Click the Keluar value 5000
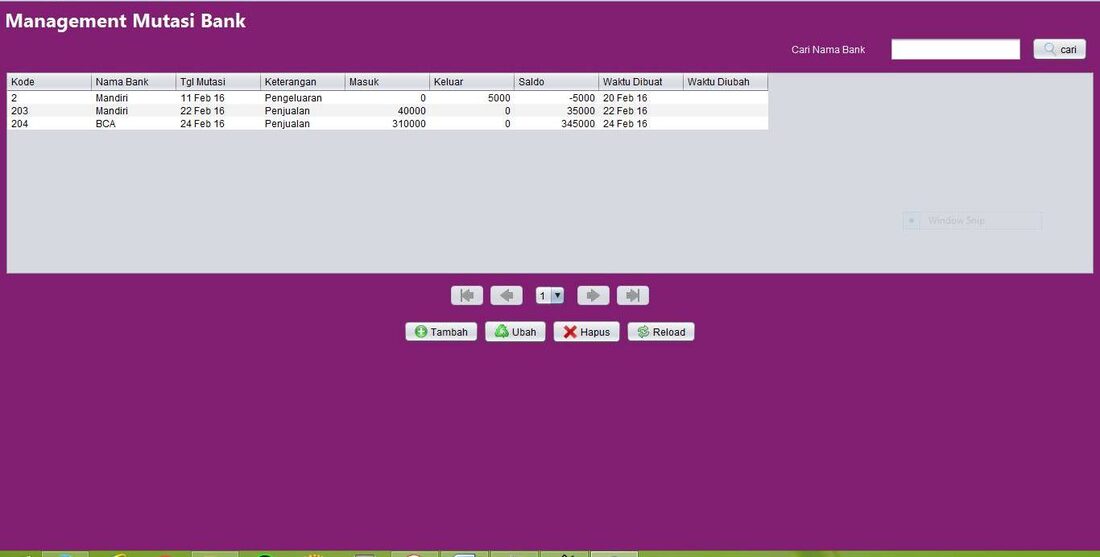 coord(472,98)
